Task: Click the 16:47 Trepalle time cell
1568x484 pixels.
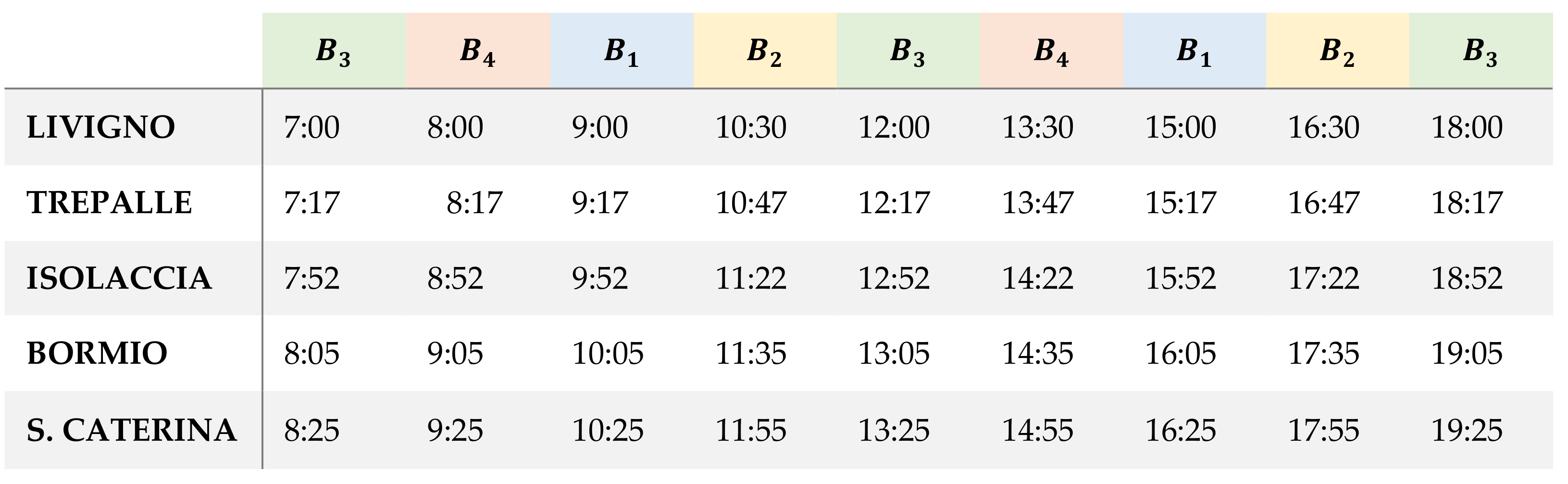Action: [x=1323, y=203]
